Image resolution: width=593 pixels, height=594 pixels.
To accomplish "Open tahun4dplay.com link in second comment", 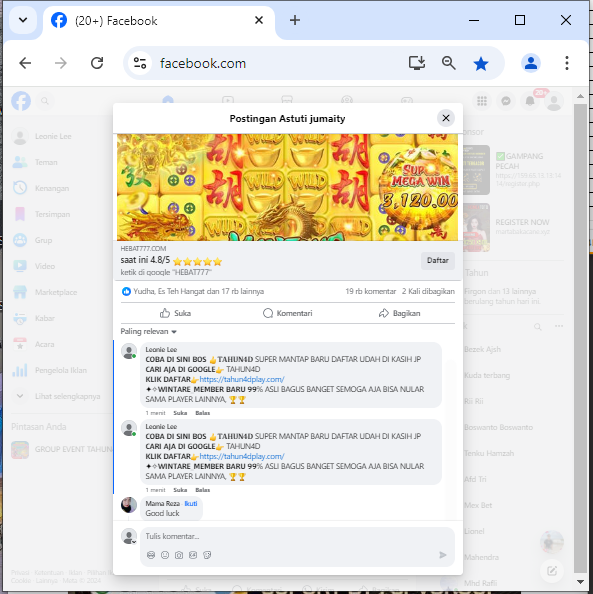I will pyautogui.click(x=242, y=456).
